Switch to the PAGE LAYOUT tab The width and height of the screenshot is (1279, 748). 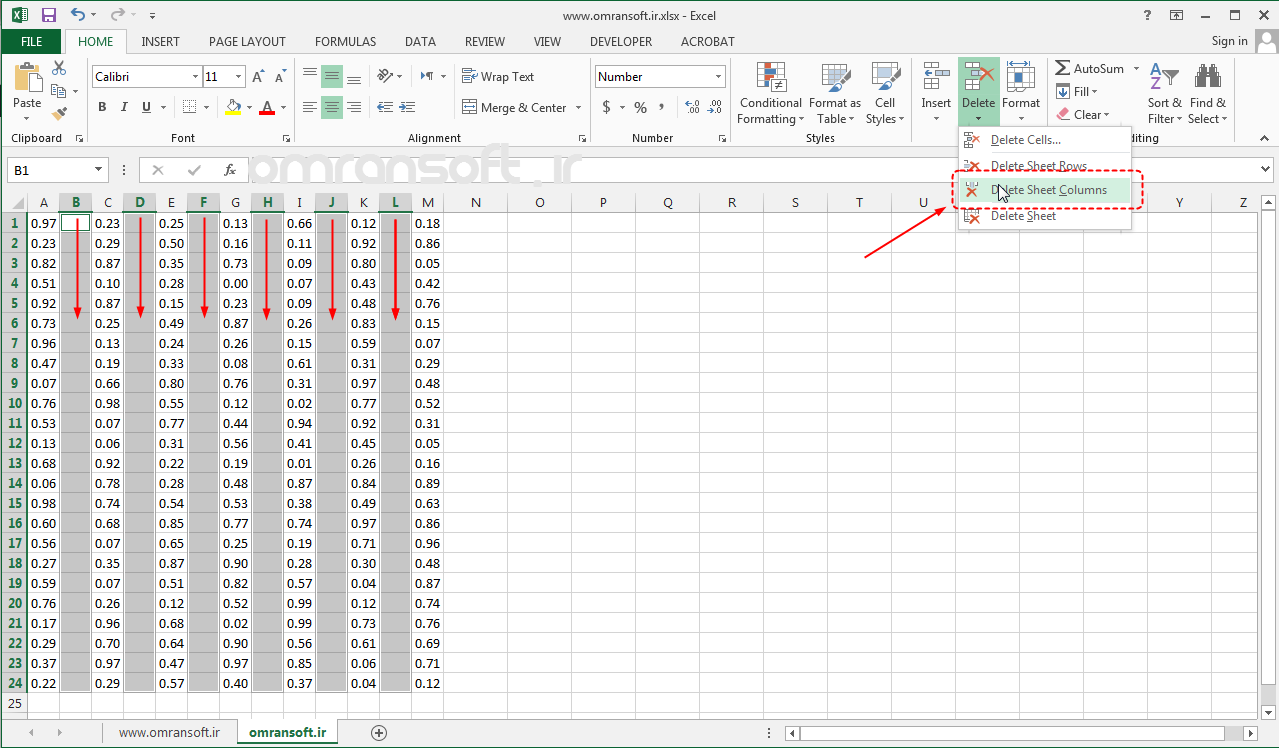pos(247,42)
